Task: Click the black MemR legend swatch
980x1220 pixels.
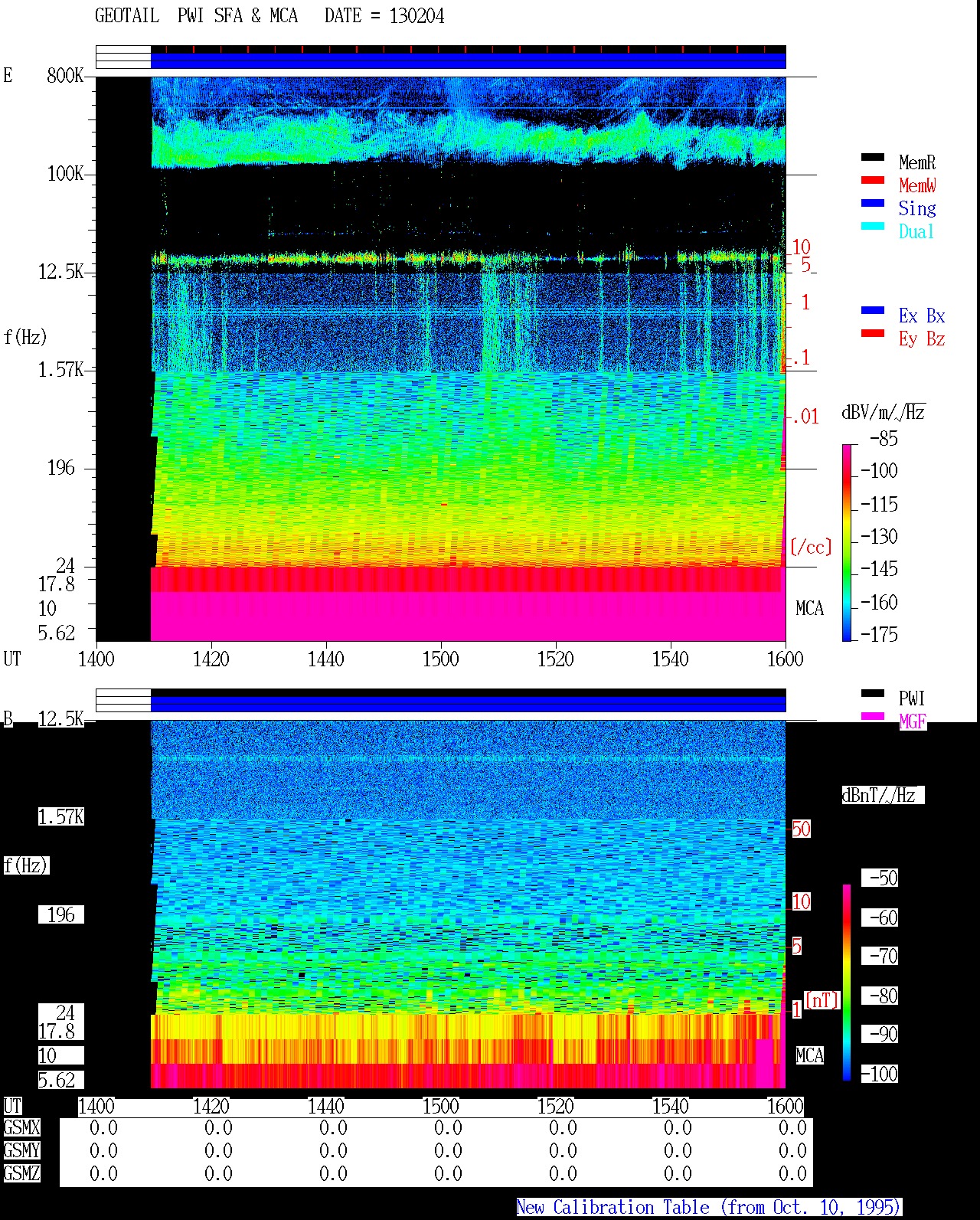Action: [872, 158]
